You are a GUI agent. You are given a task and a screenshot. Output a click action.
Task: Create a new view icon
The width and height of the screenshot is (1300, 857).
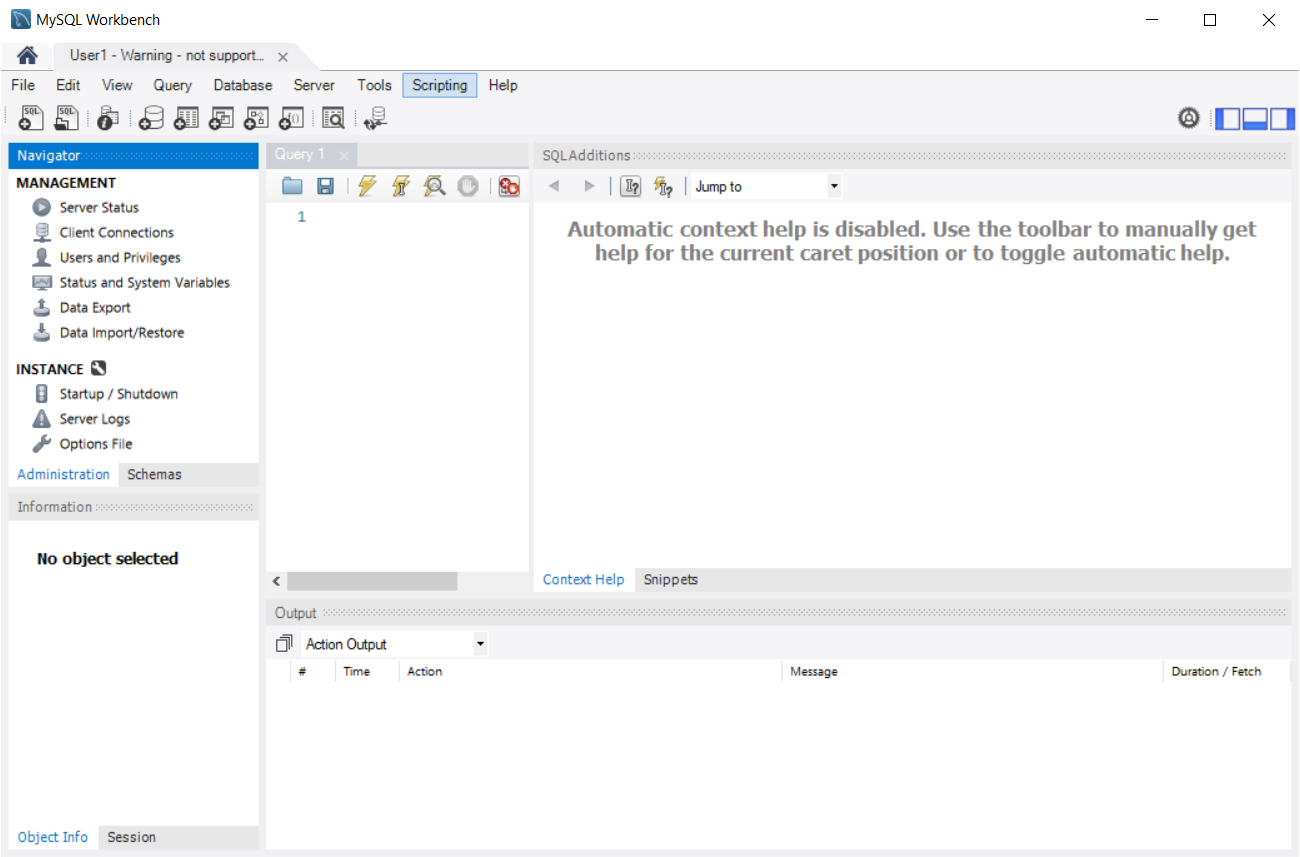pos(221,118)
